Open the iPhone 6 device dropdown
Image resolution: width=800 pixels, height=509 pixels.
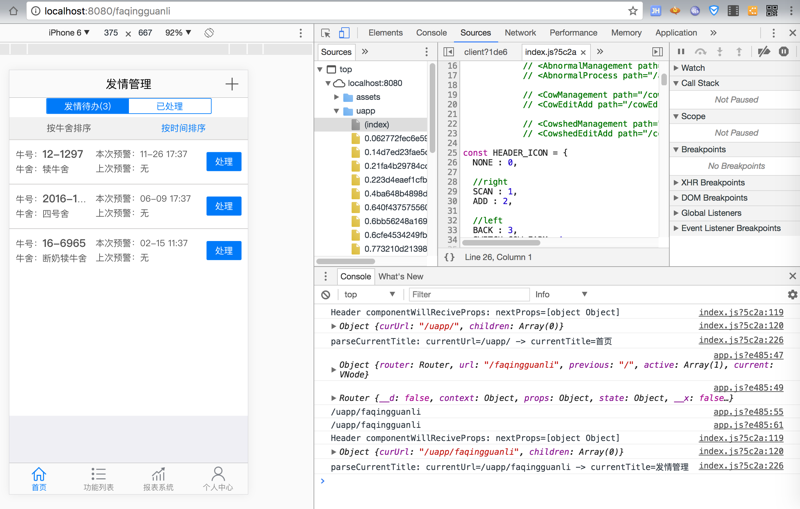tap(70, 33)
